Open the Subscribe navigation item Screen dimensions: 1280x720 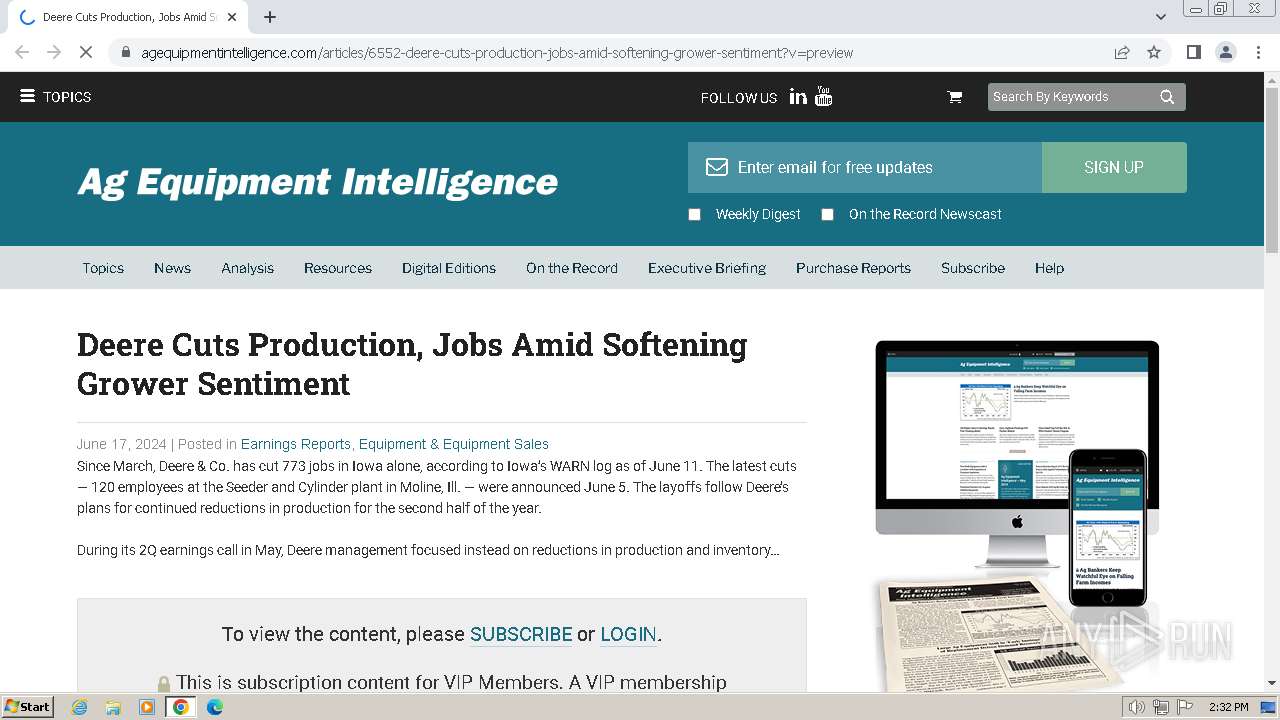[973, 268]
